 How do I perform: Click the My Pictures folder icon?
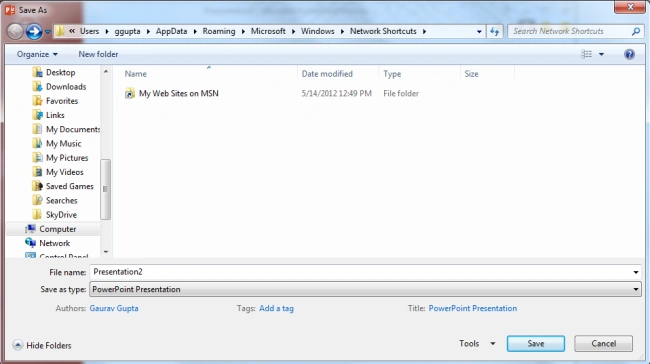point(37,158)
